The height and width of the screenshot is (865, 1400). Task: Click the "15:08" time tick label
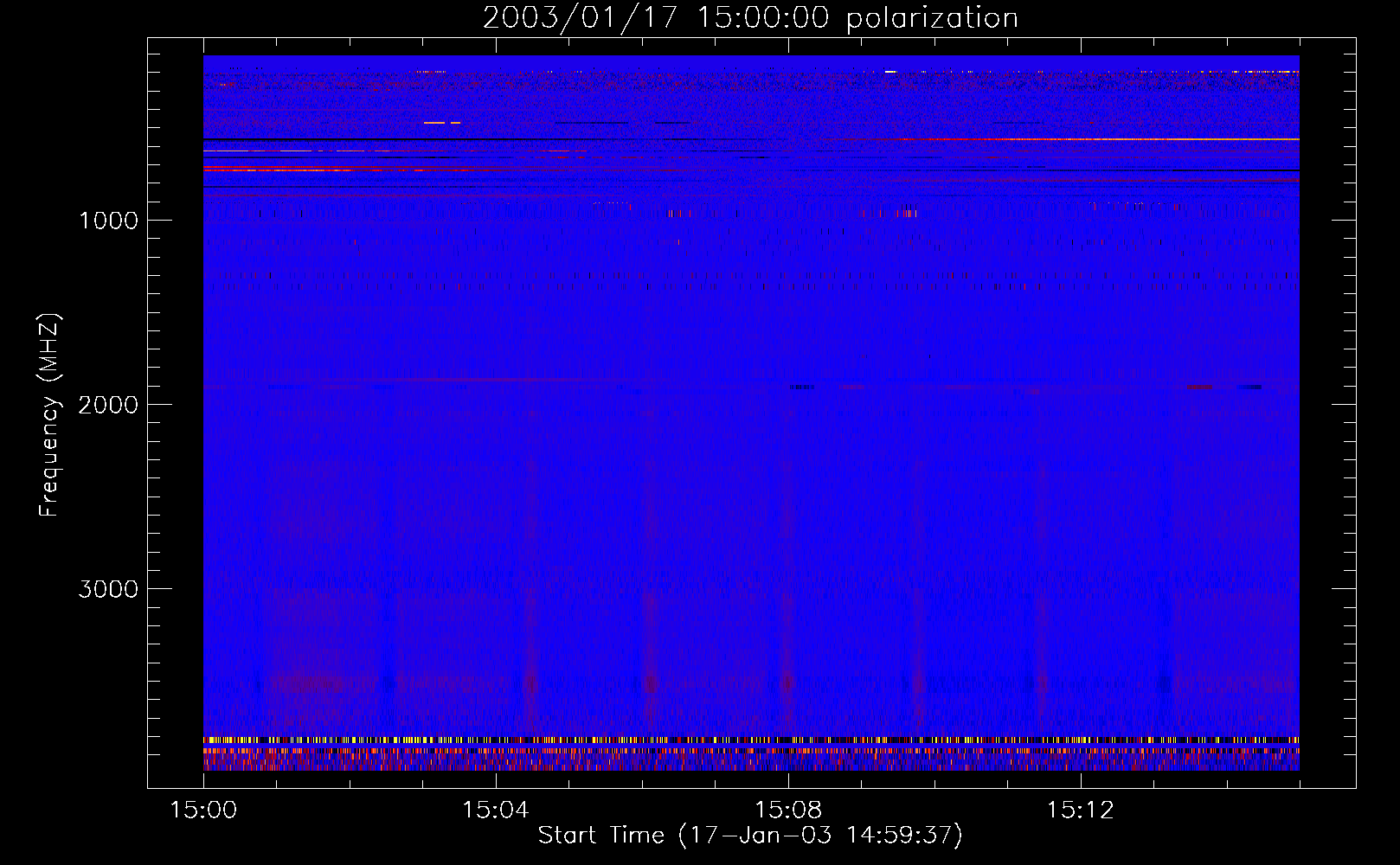coord(788,811)
